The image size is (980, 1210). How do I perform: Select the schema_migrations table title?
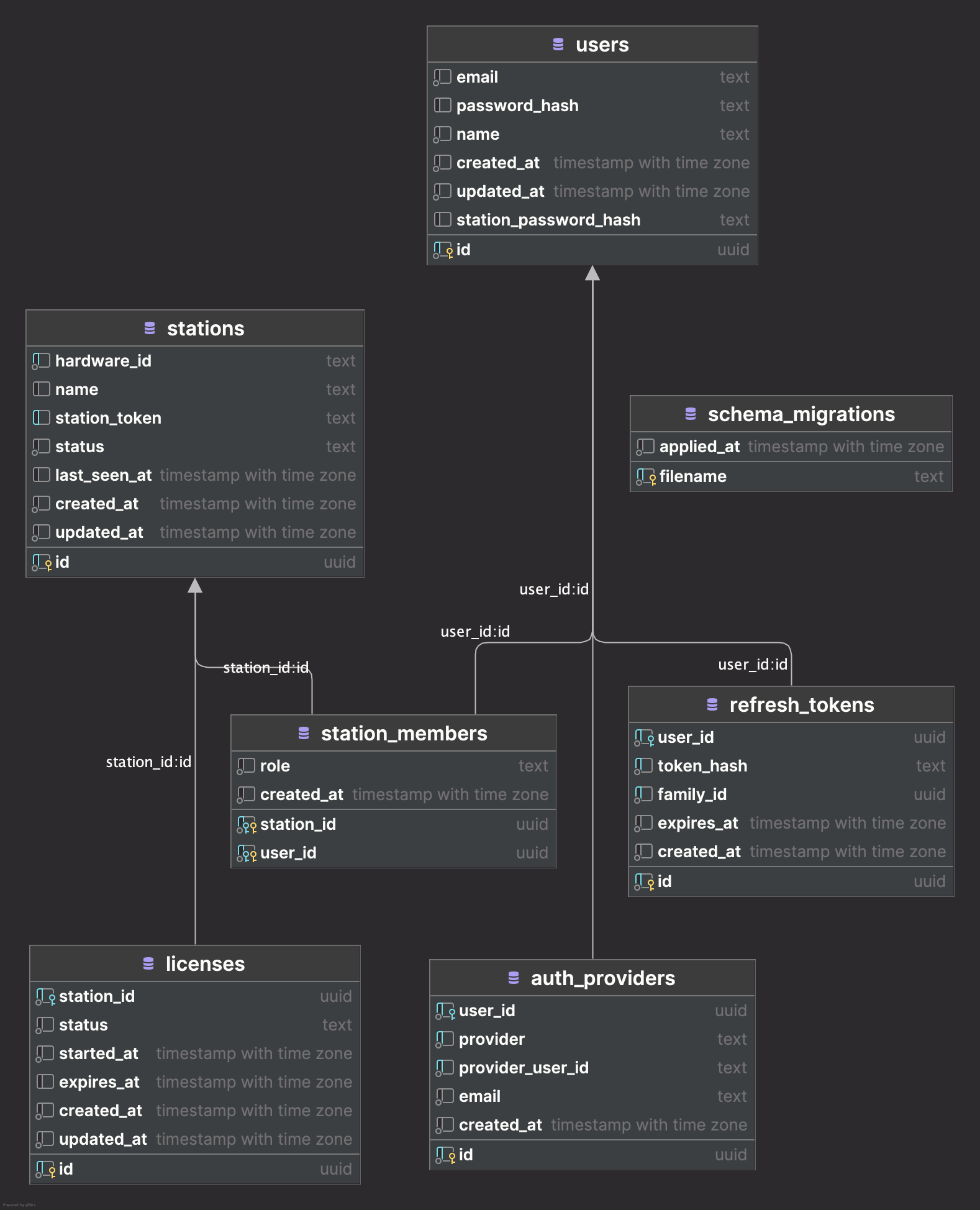(801, 414)
